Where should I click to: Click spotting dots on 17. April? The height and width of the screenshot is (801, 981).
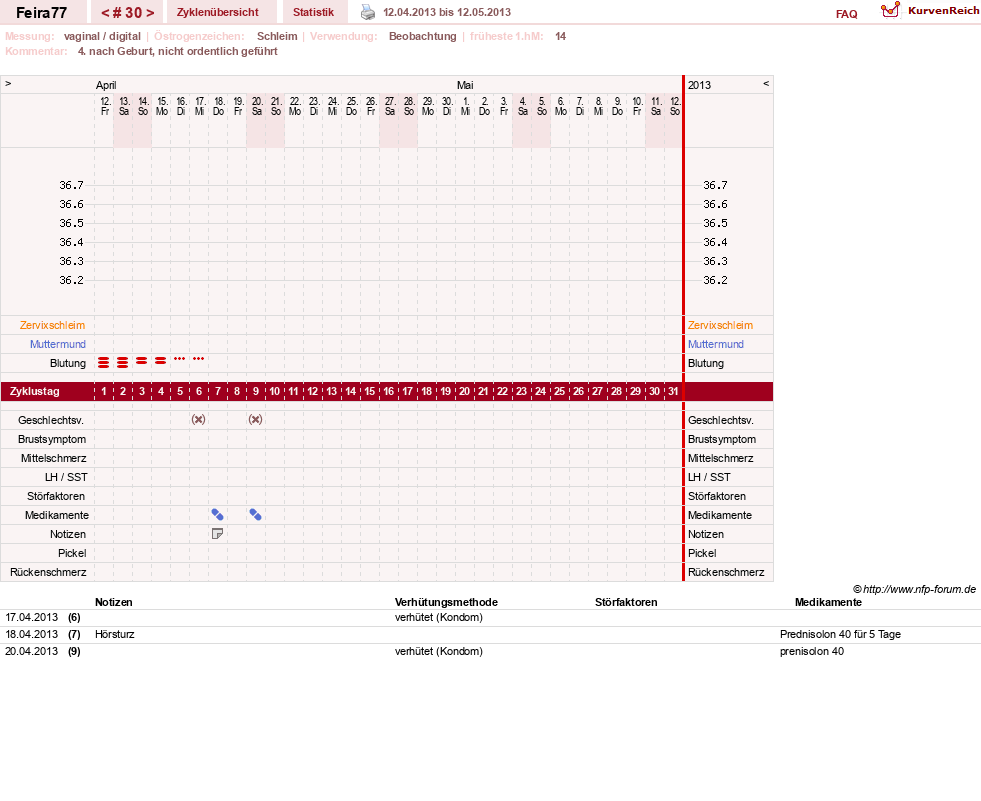pyautogui.click(x=198, y=359)
